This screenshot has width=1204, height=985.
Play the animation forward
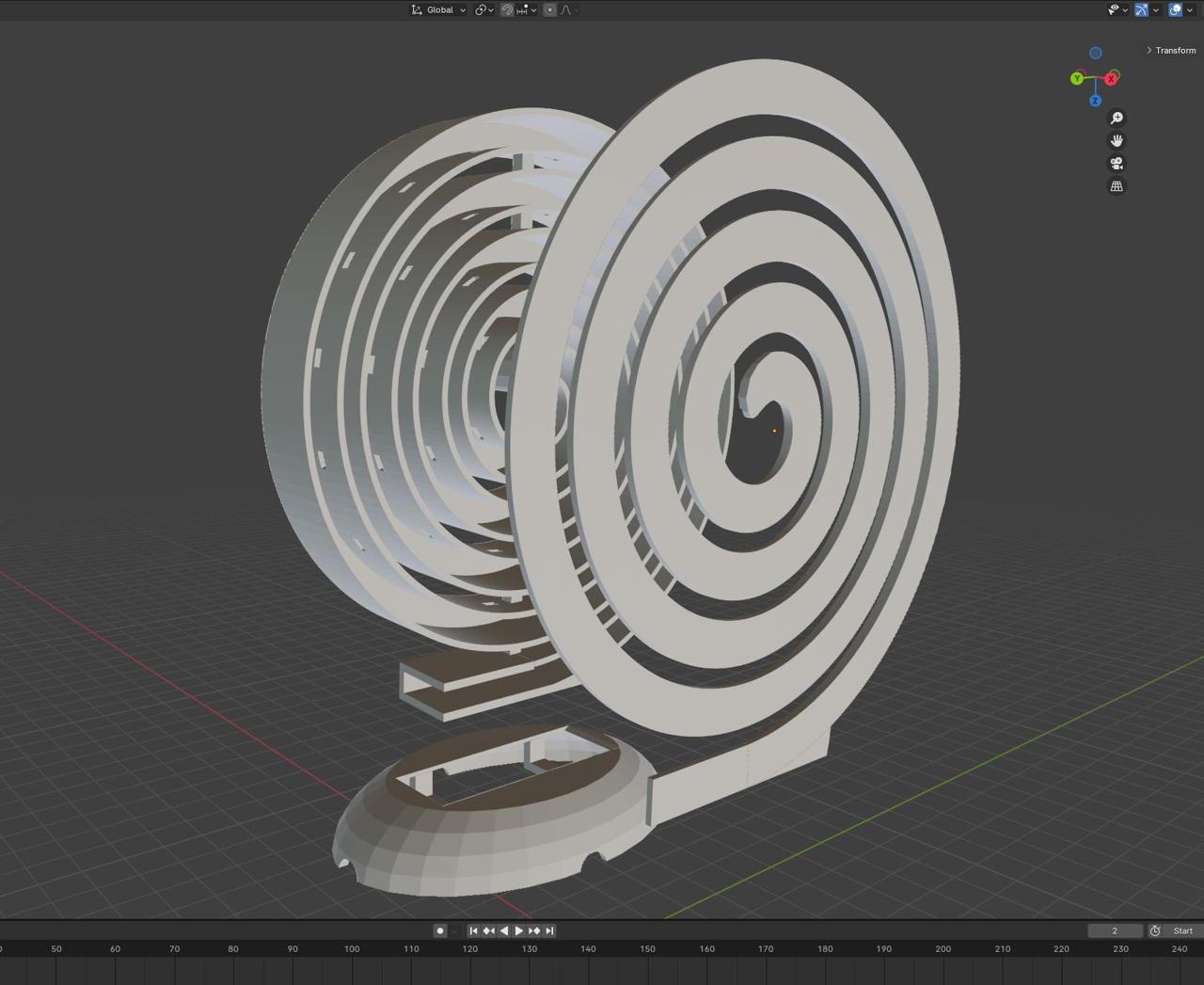pos(519,930)
